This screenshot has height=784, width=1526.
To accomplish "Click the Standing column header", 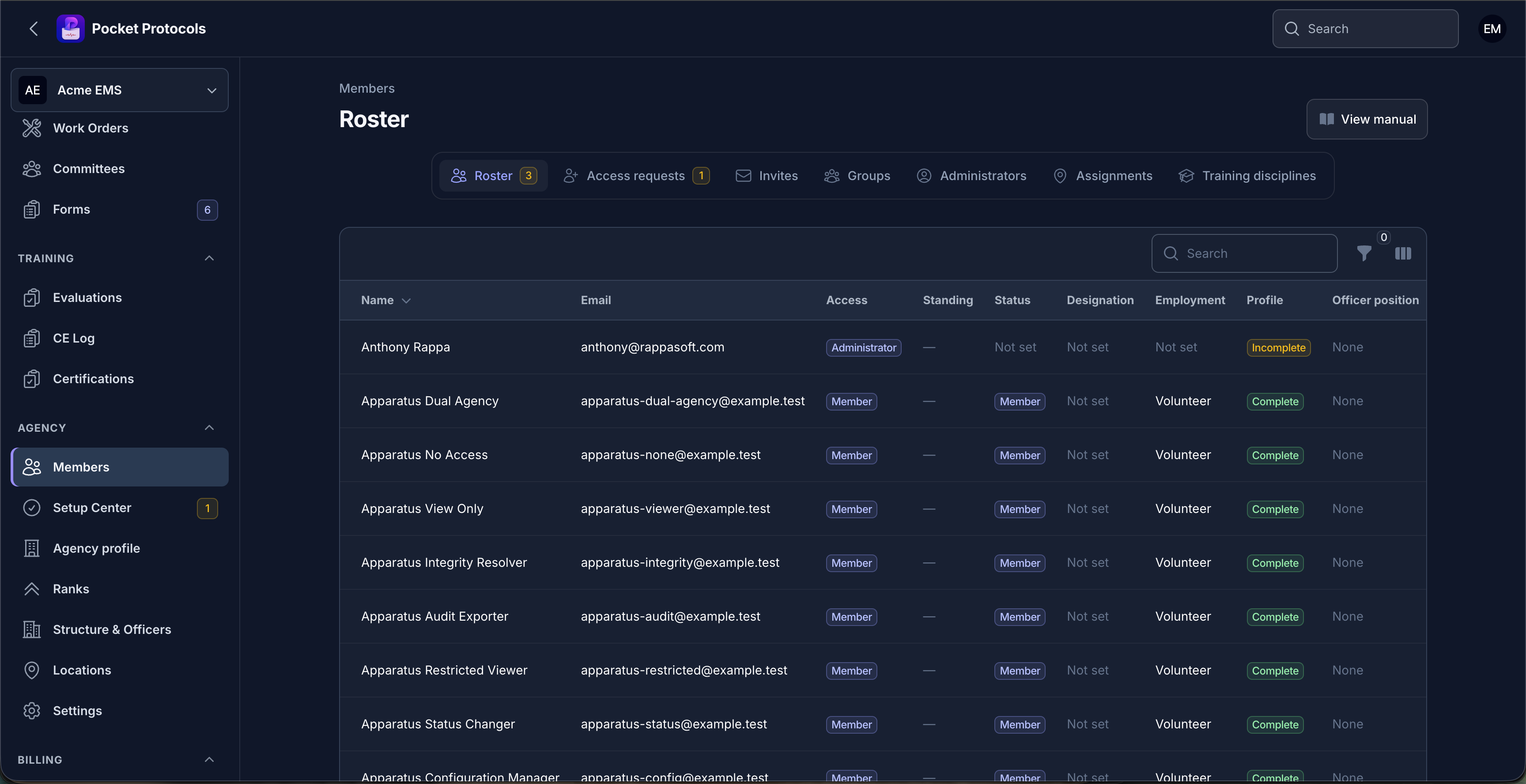I will [948, 300].
